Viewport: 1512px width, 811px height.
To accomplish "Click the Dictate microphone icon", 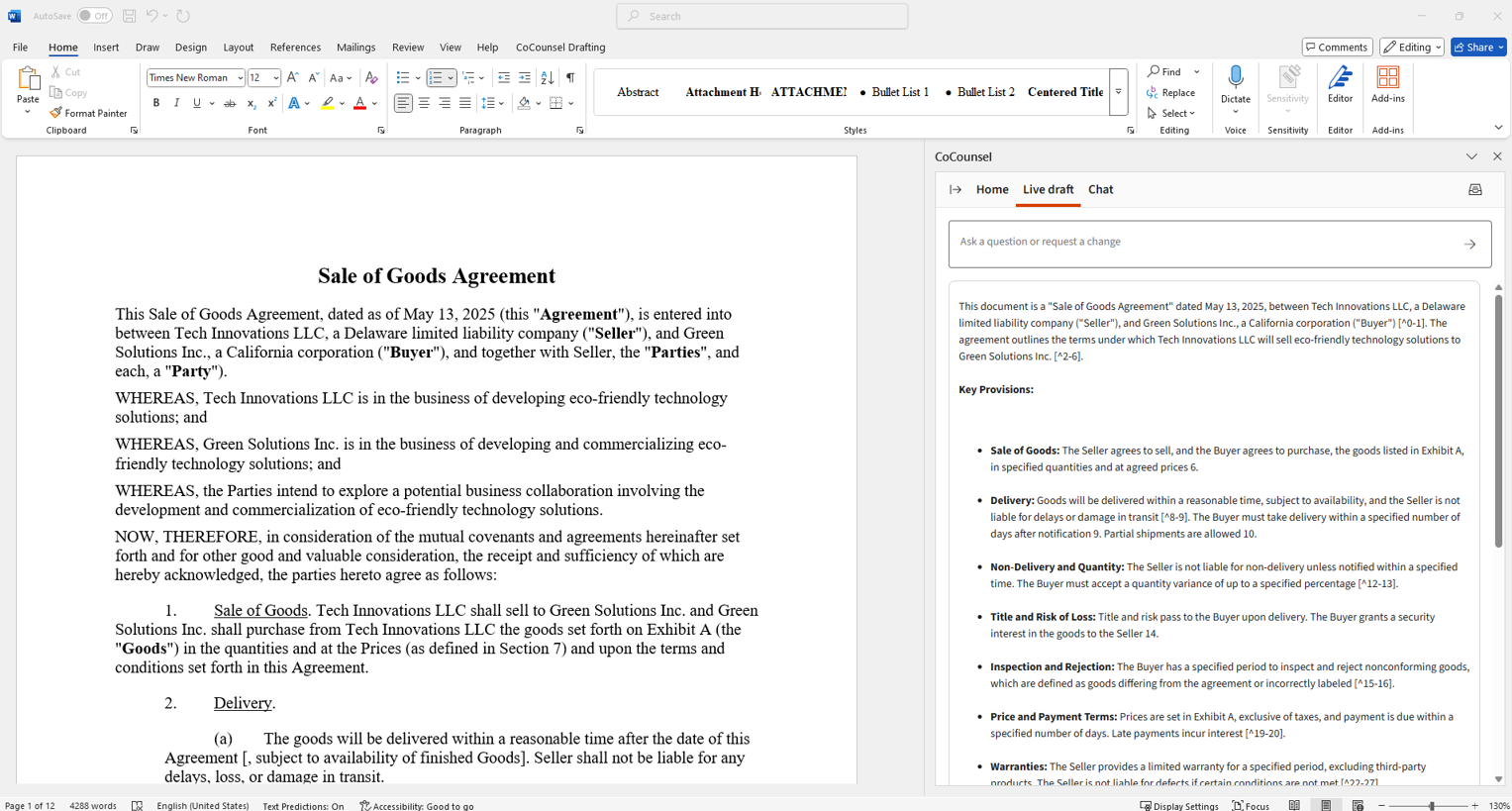I will pyautogui.click(x=1235, y=79).
